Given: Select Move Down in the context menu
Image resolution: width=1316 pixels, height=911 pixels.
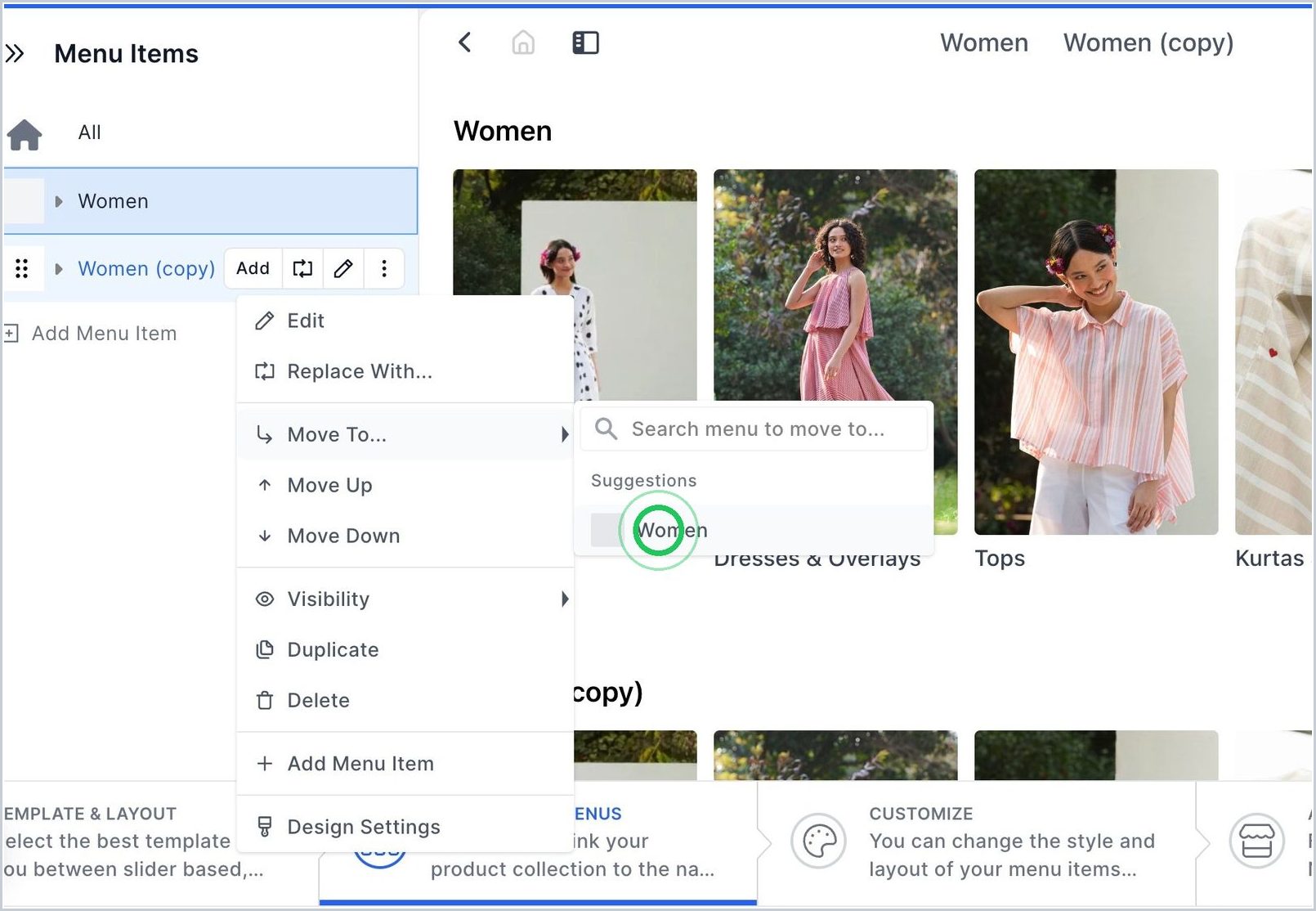Looking at the screenshot, I should tap(405, 536).
